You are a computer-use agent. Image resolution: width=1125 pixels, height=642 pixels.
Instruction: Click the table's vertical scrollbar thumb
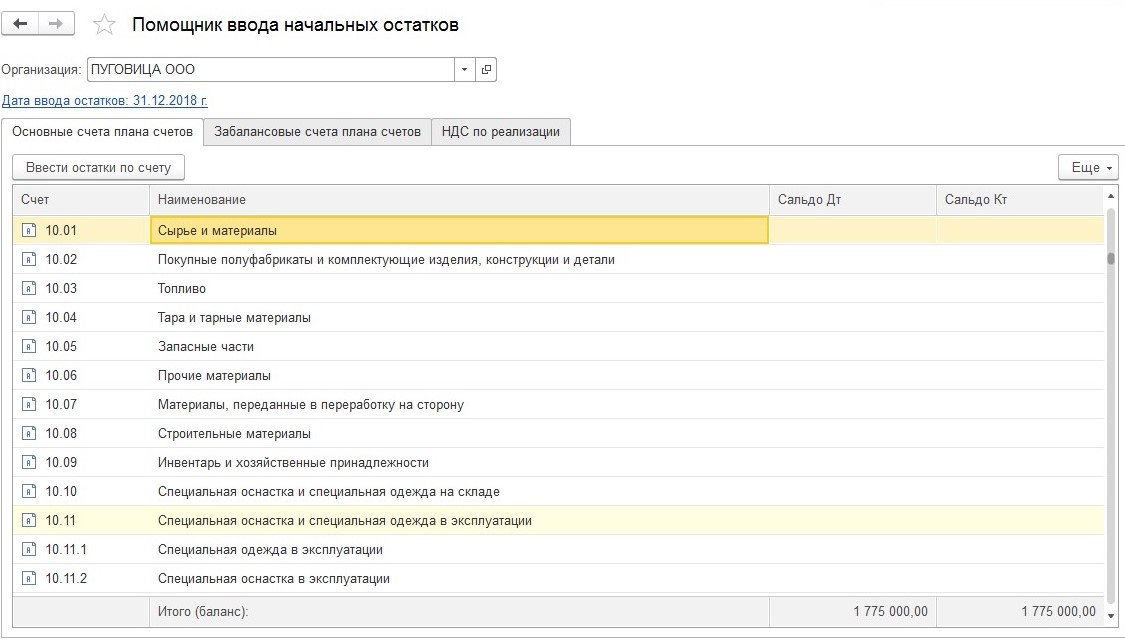click(x=1110, y=258)
